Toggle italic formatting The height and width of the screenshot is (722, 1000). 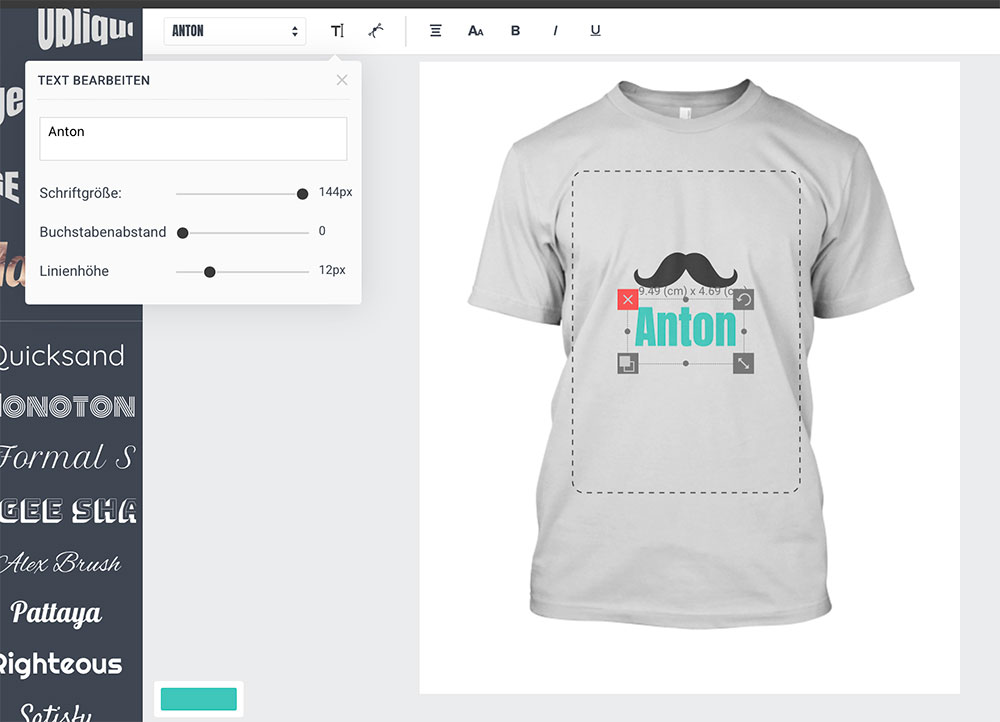pos(555,31)
